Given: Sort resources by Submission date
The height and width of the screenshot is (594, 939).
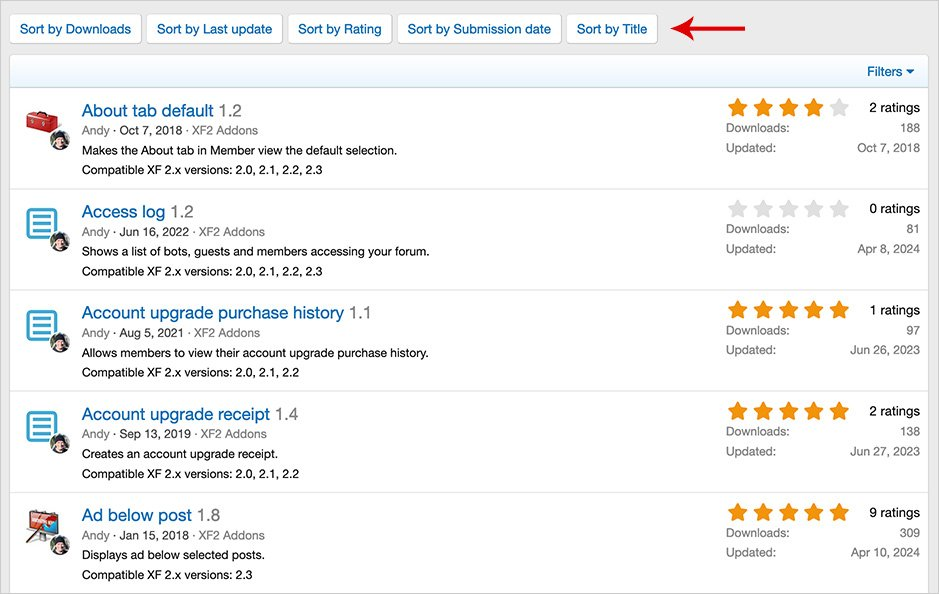Looking at the screenshot, I should tap(479, 29).
